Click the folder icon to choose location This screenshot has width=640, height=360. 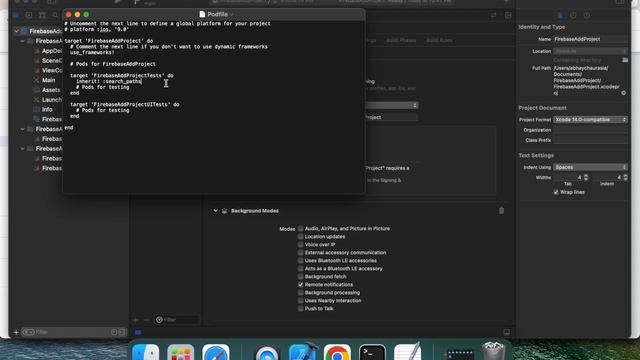pyautogui.click(x=625, y=60)
